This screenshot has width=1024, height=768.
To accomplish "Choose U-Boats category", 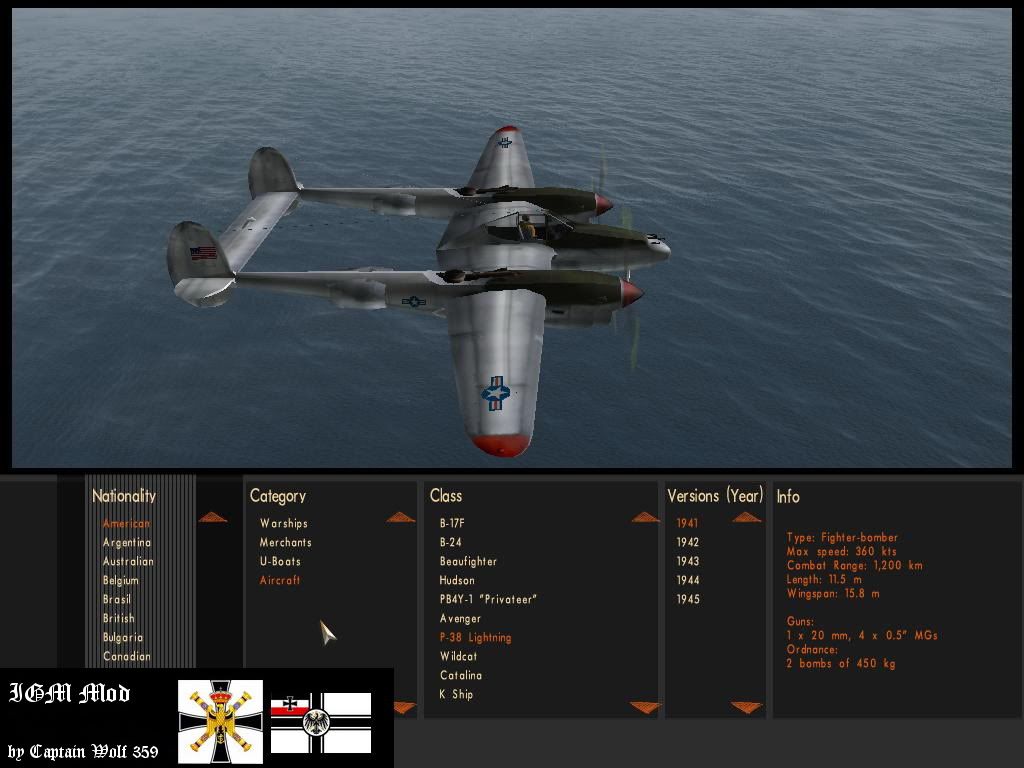I will click(280, 561).
